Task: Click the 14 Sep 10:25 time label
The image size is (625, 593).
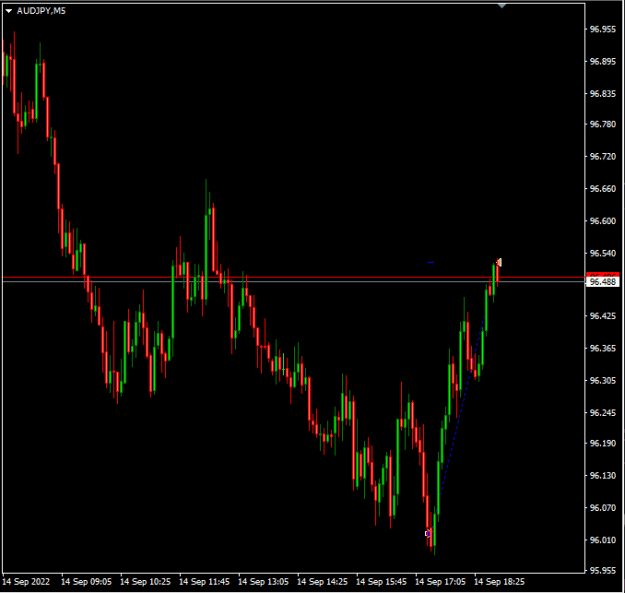Action: (145, 582)
